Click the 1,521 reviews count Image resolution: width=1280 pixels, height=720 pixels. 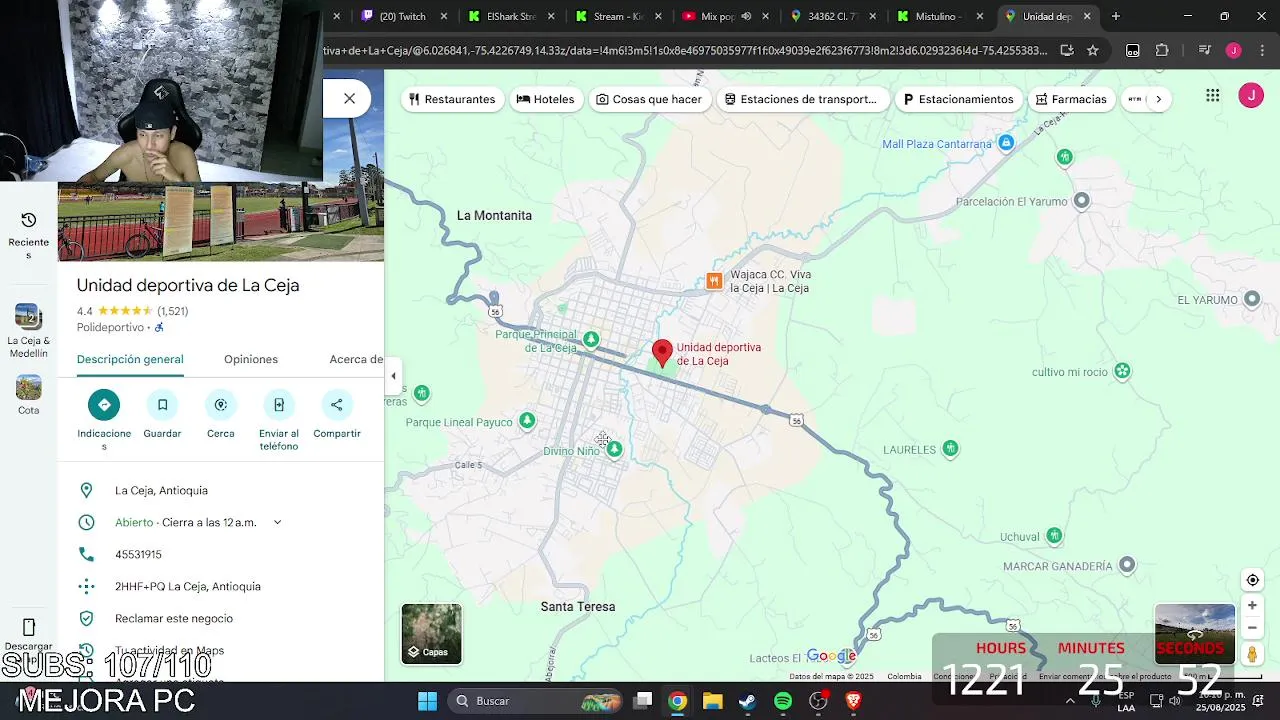pyautogui.click(x=173, y=311)
